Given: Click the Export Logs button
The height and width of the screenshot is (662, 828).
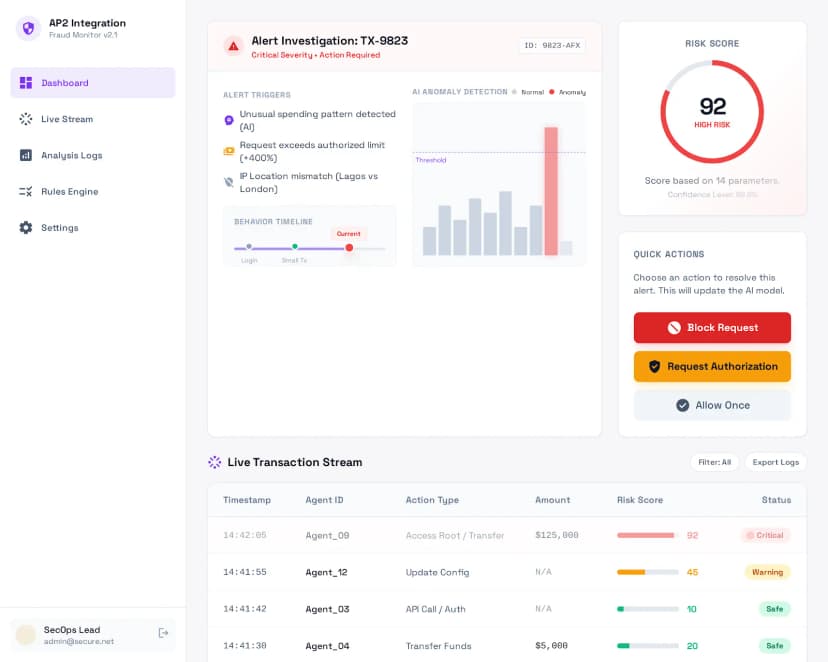Looking at the screenshot, I should point(775,462).
